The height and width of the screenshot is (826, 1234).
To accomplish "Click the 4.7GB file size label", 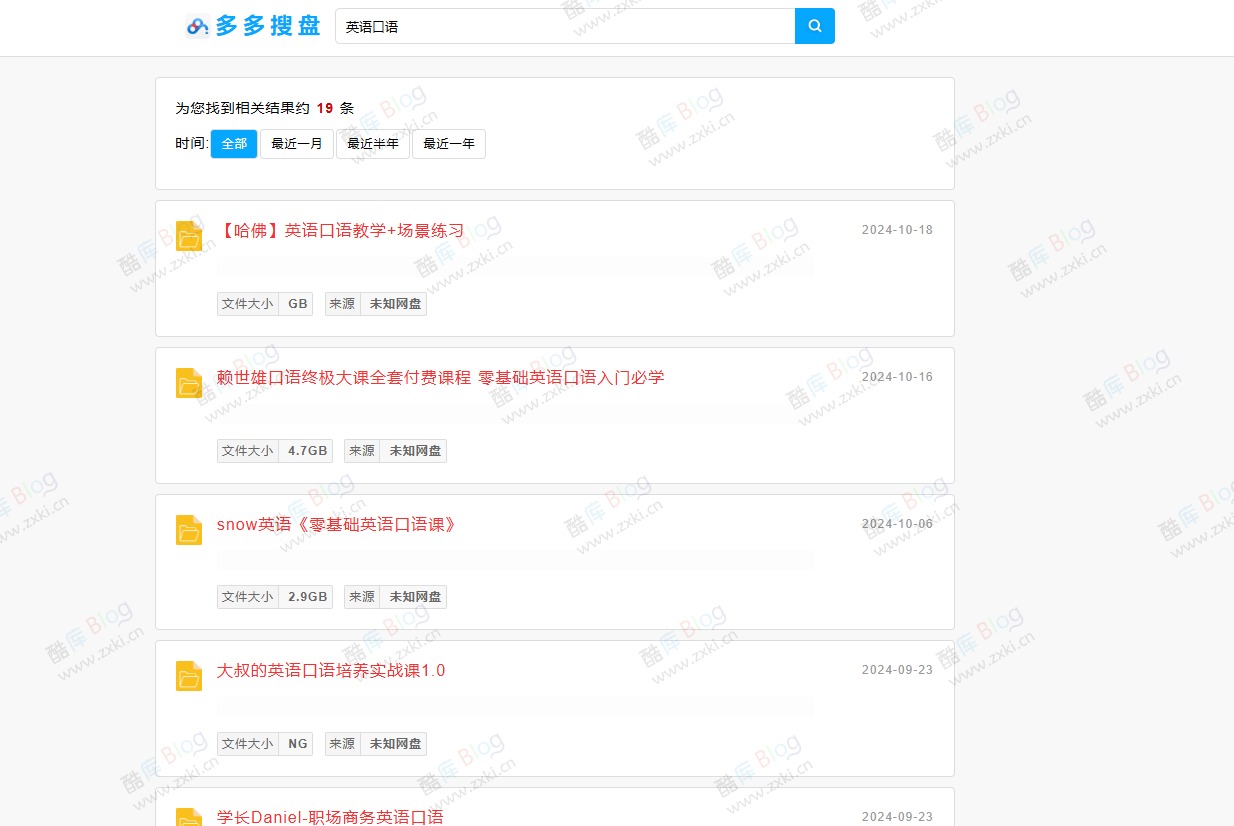I will tap(306, 450).
